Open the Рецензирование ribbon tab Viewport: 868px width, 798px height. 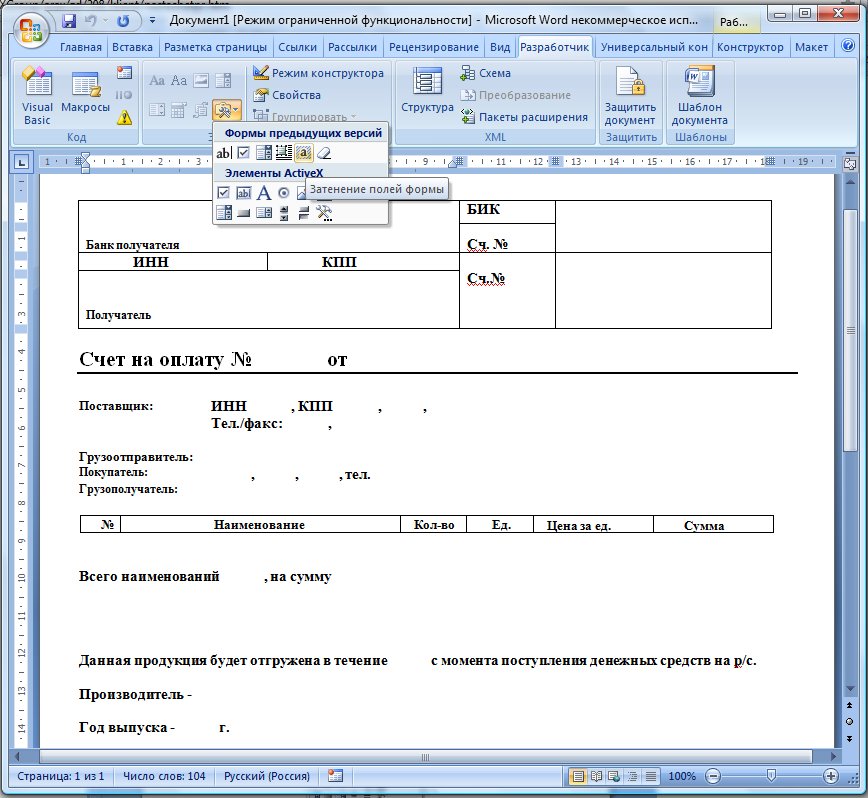pyautogui.click(x=434, y=47)
